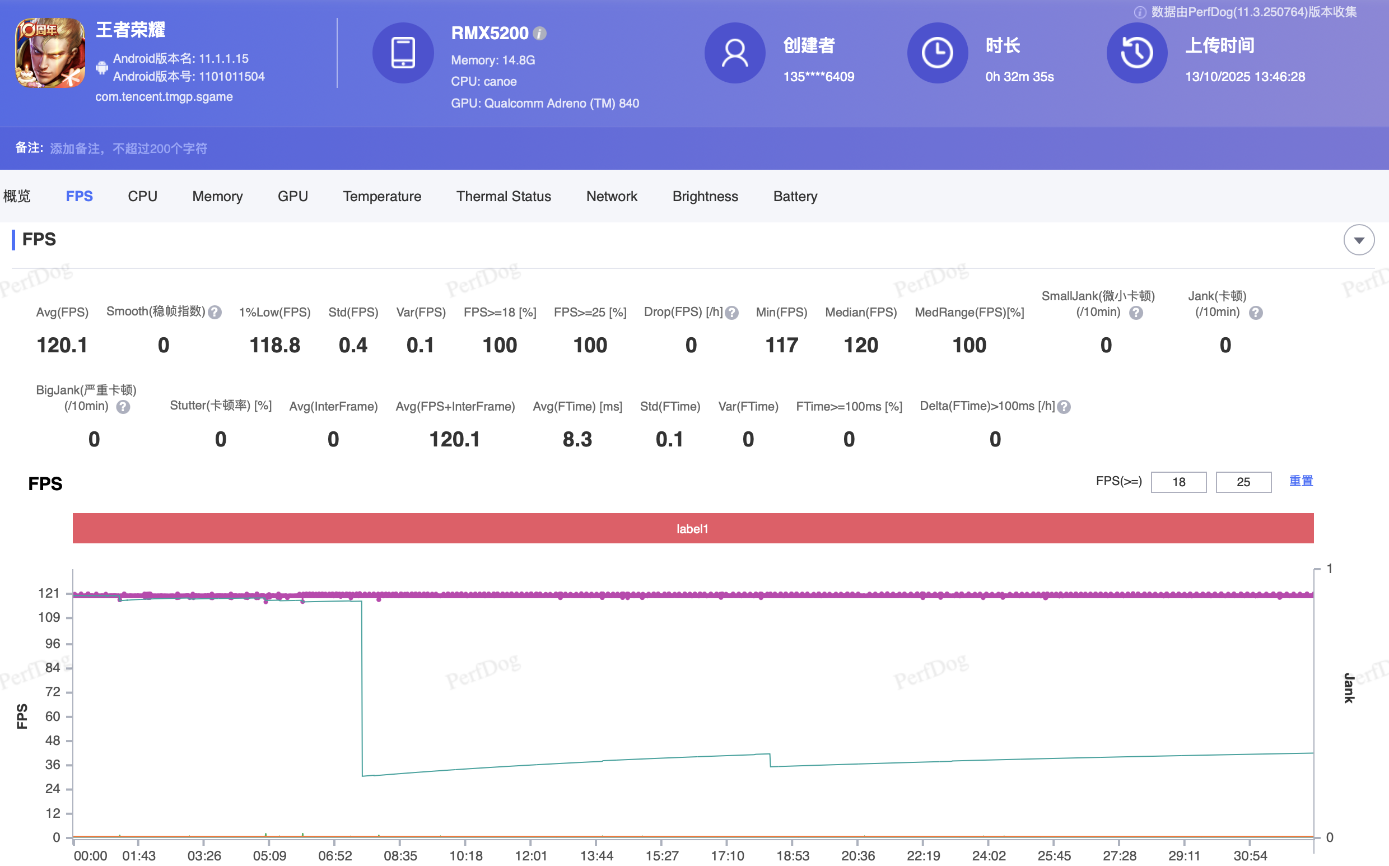Viewport: 1389px width, 866px height.
Task: Click the 重置 reset link
Action: (1301, 481)
